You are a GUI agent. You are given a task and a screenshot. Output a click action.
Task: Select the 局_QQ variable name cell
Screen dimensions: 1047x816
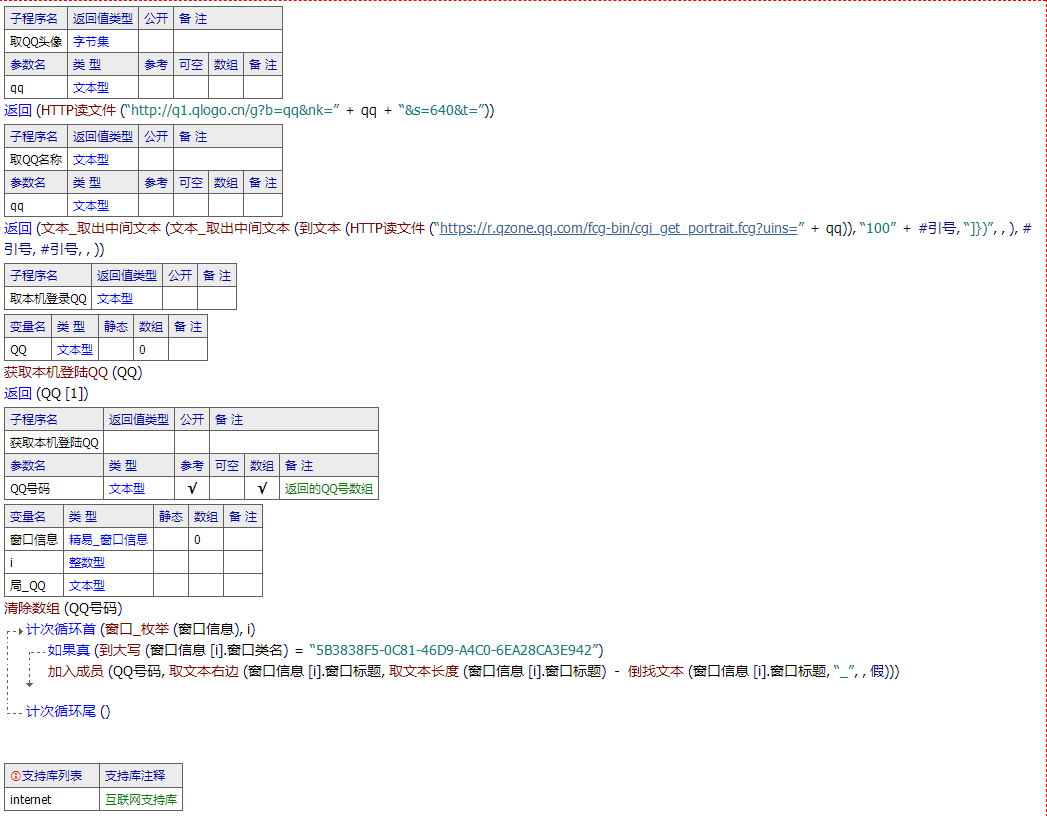coord(28,586)
